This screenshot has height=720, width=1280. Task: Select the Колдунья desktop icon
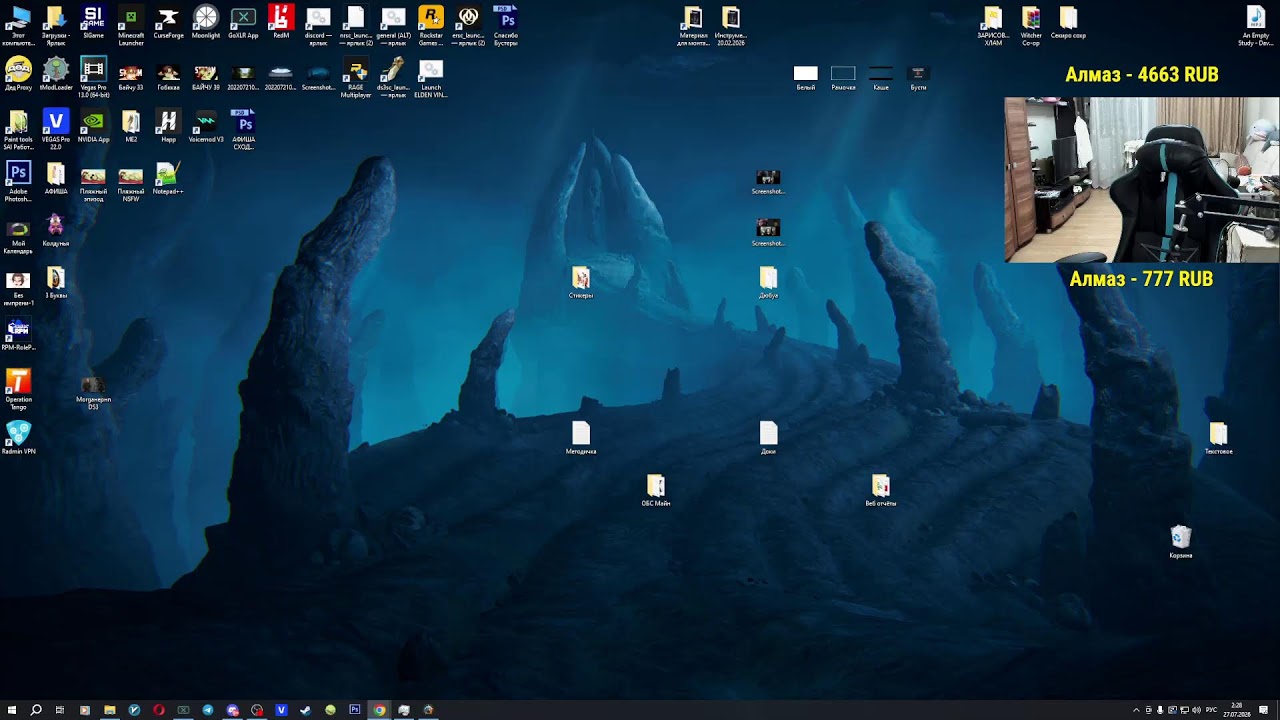56,231
